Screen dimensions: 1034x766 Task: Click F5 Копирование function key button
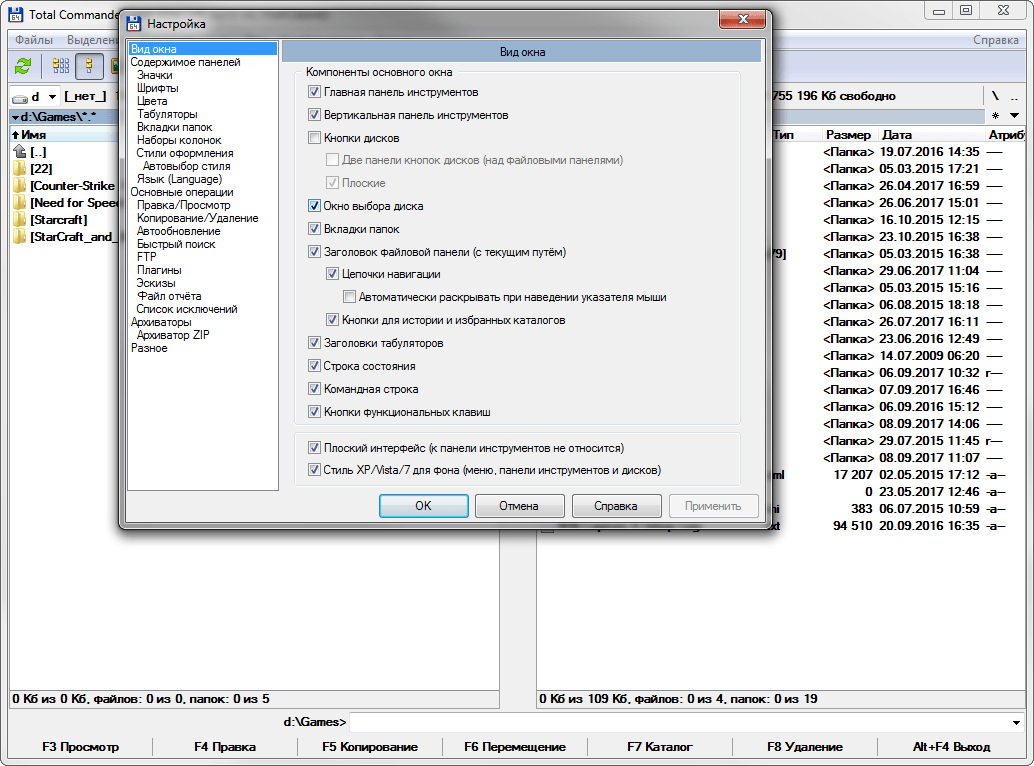(x=370, y=747)
